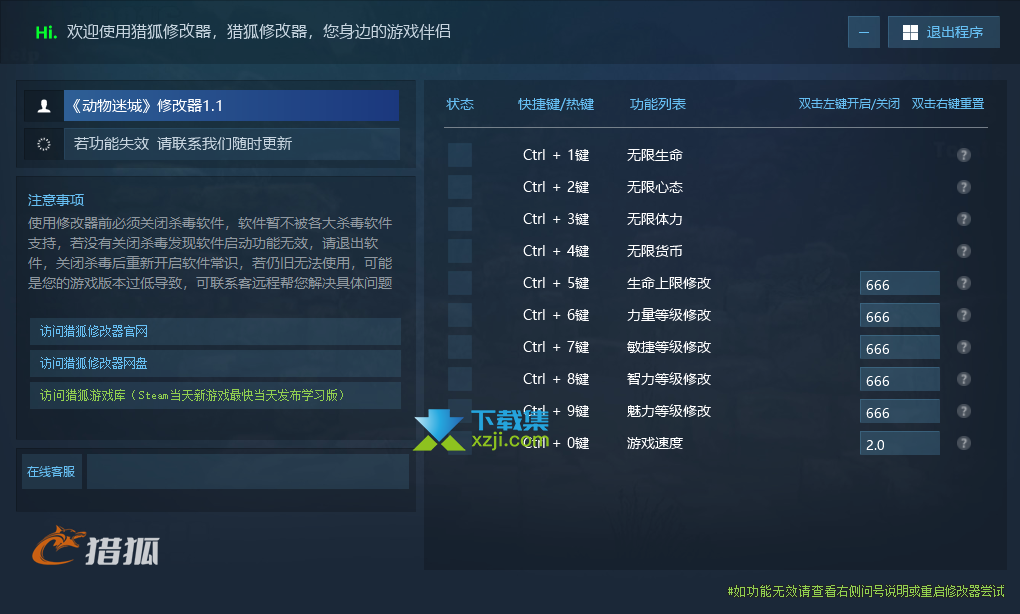
Task: Click help icon for 无限体力
Action: tap(963, 219)
